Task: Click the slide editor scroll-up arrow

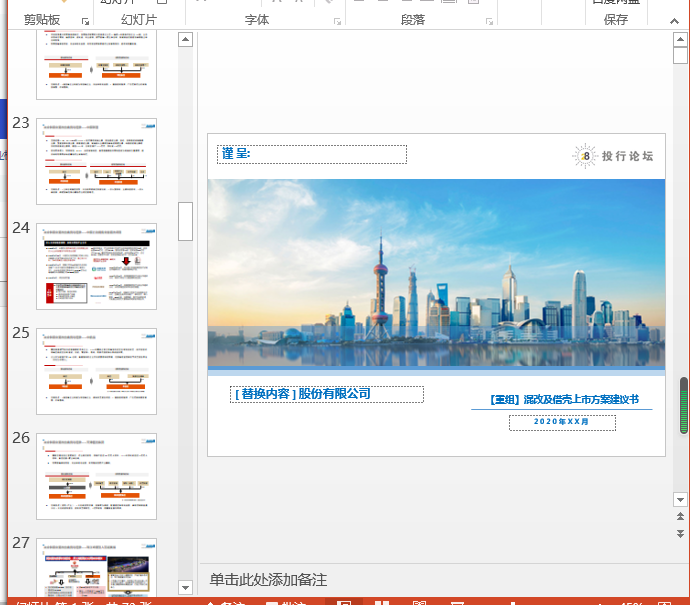Action: click(680, 40)
